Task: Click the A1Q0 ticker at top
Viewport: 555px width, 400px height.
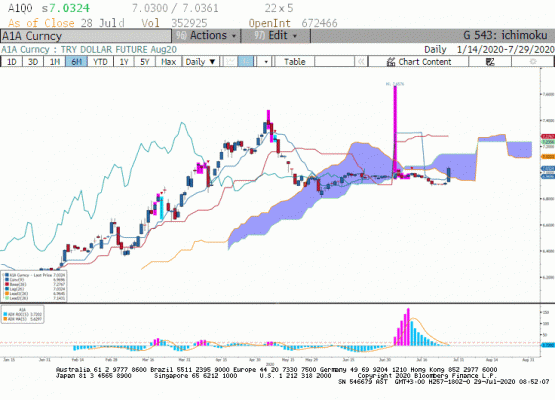Action: click(20, 8)
